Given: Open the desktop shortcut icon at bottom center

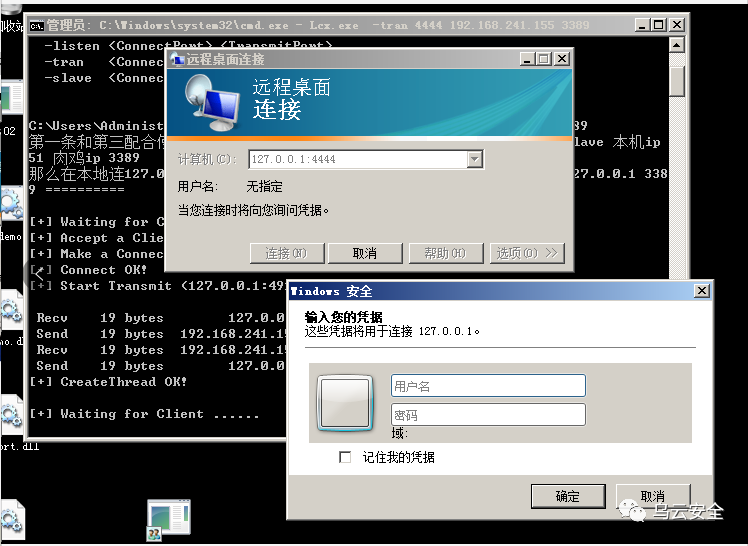Looking at the screenshot, I should click(x=168, y=519).
